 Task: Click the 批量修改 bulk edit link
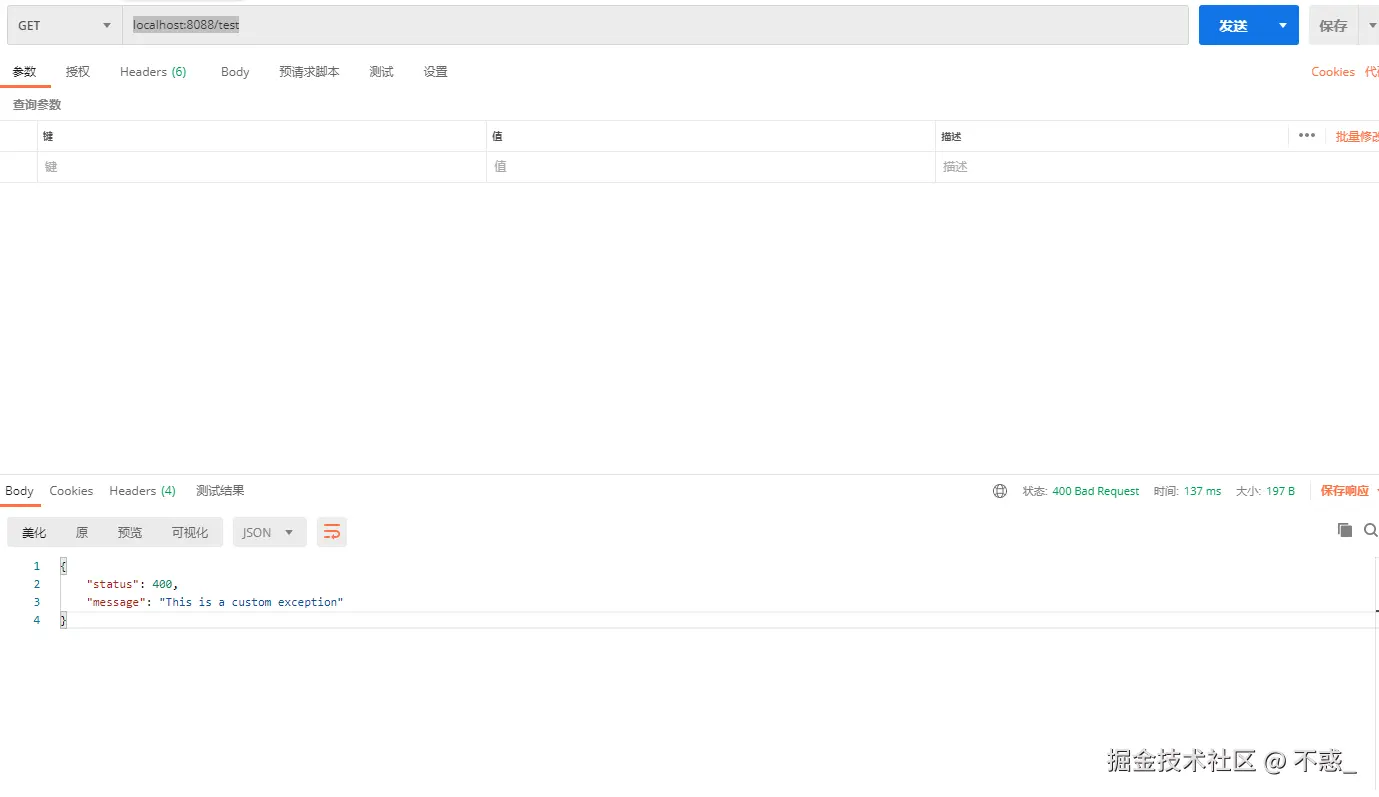(1357, 136)
